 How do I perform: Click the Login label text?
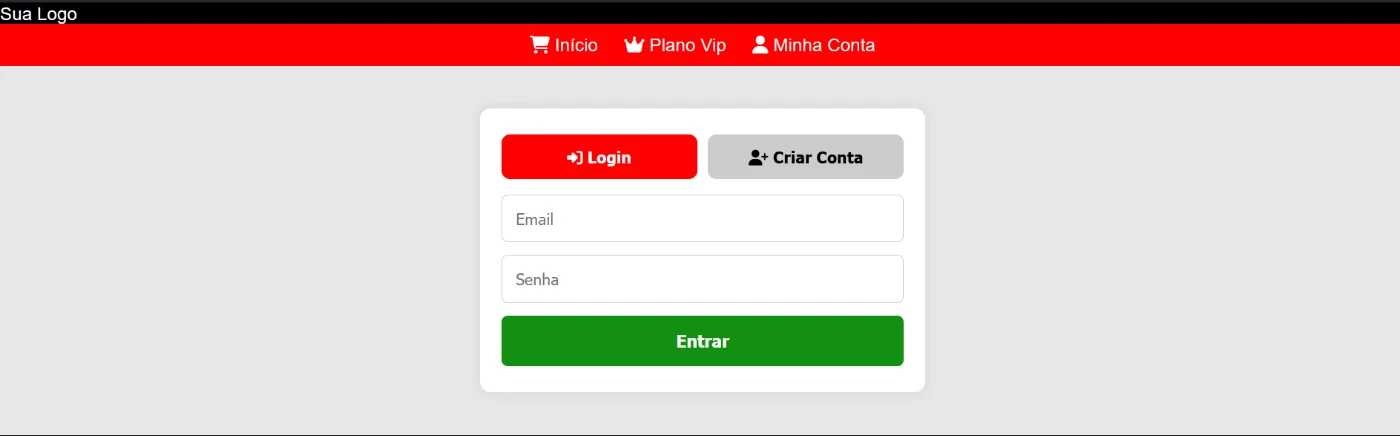(x=609, y=158)
